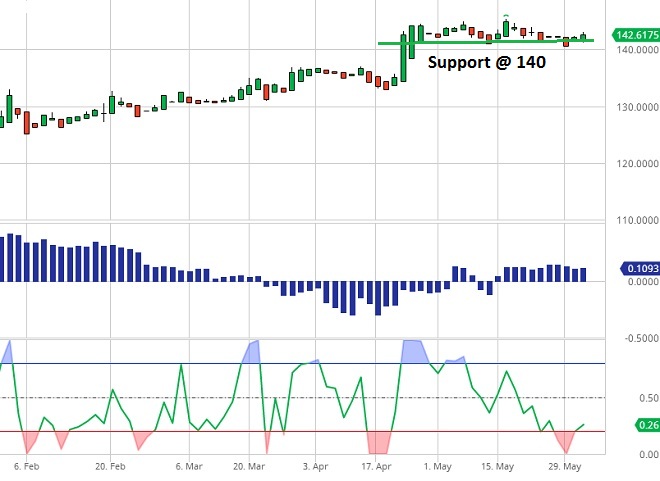Click the 140.0000 price axis label

[x=638, y=50]
